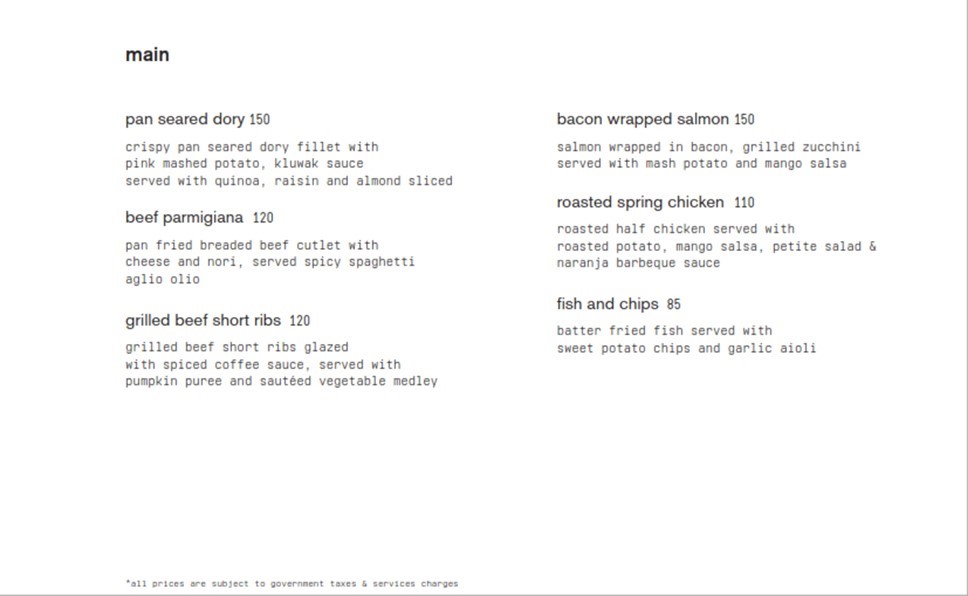Click the 'main' section heading
The width and height of the screenshot is (968, 596).
pyautogui.click(x=147, y=55)
